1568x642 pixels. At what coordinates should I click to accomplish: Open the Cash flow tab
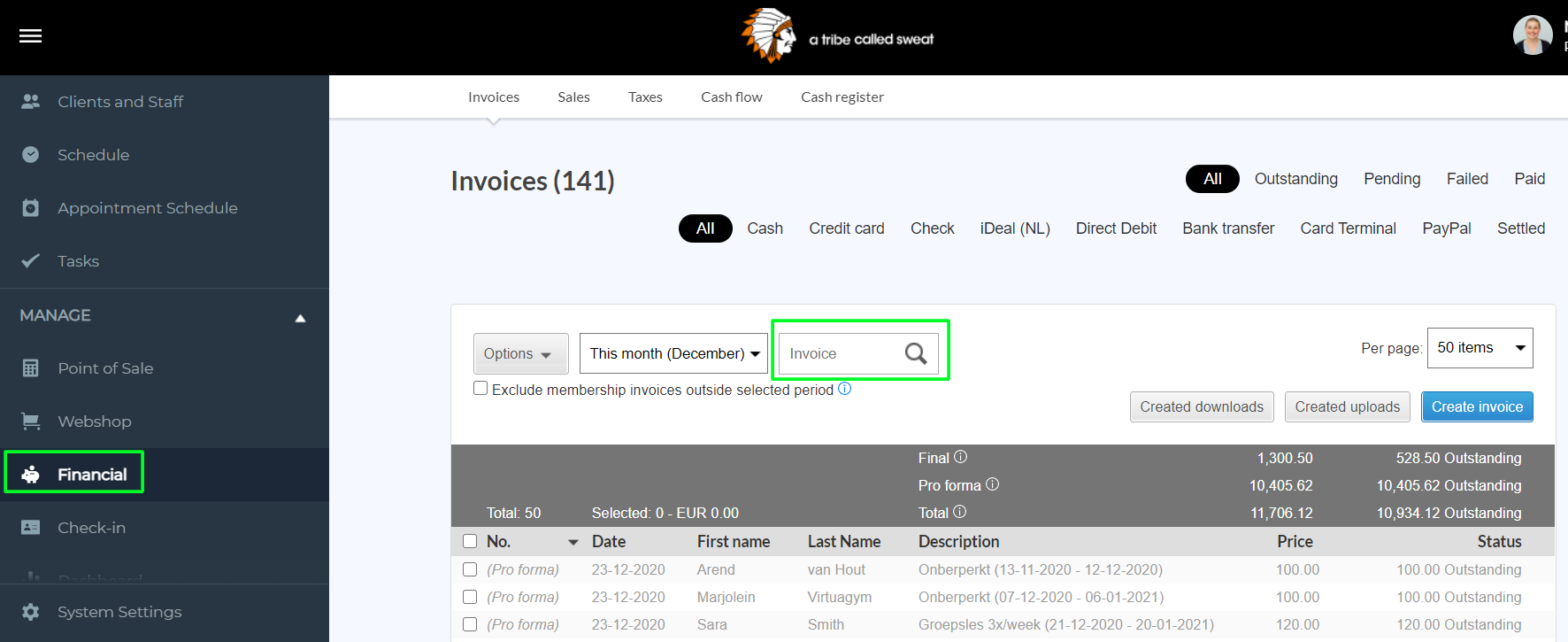point(732,97)
